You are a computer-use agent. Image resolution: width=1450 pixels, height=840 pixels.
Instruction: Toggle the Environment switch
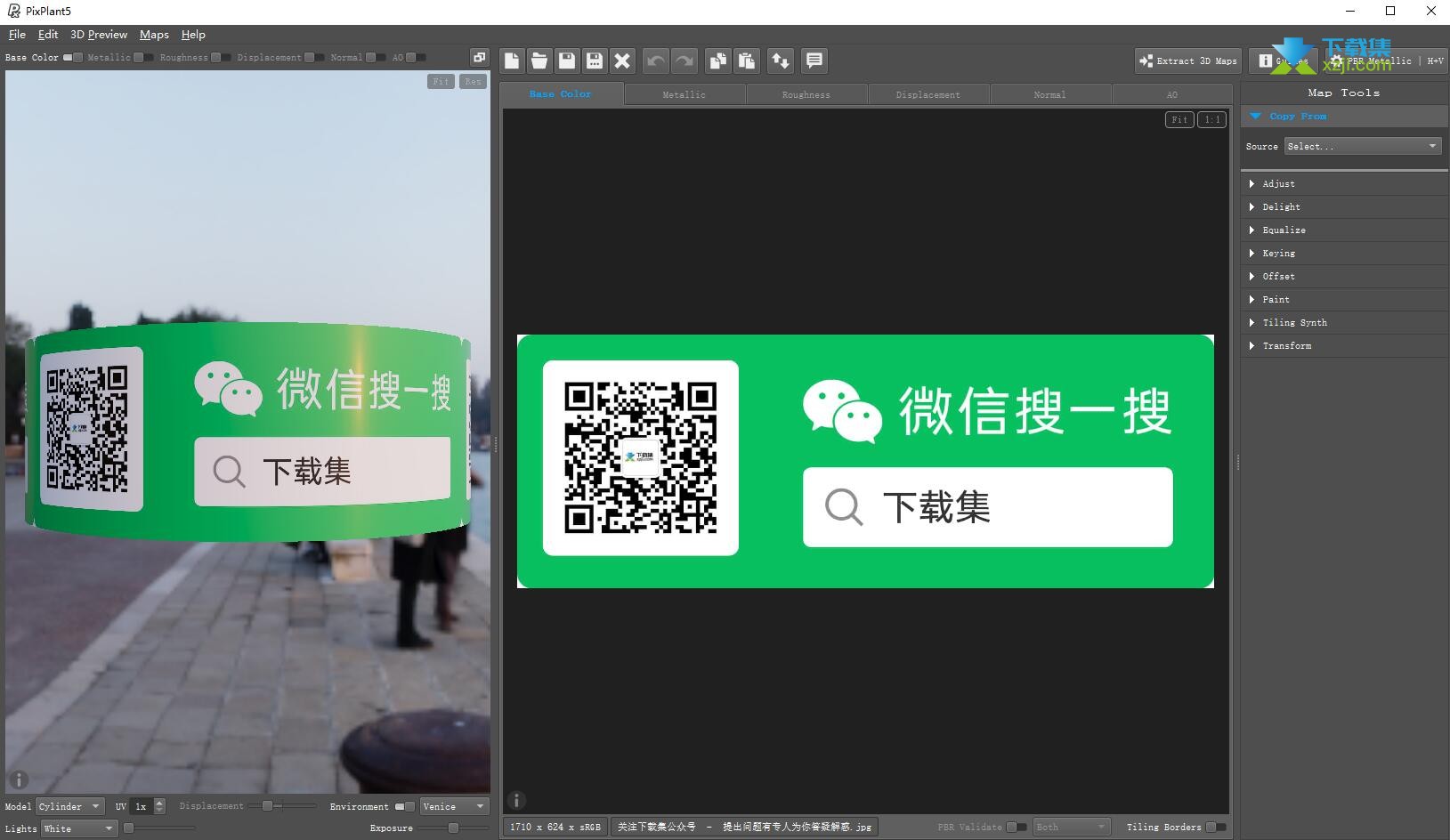click(x=405, y=806)
